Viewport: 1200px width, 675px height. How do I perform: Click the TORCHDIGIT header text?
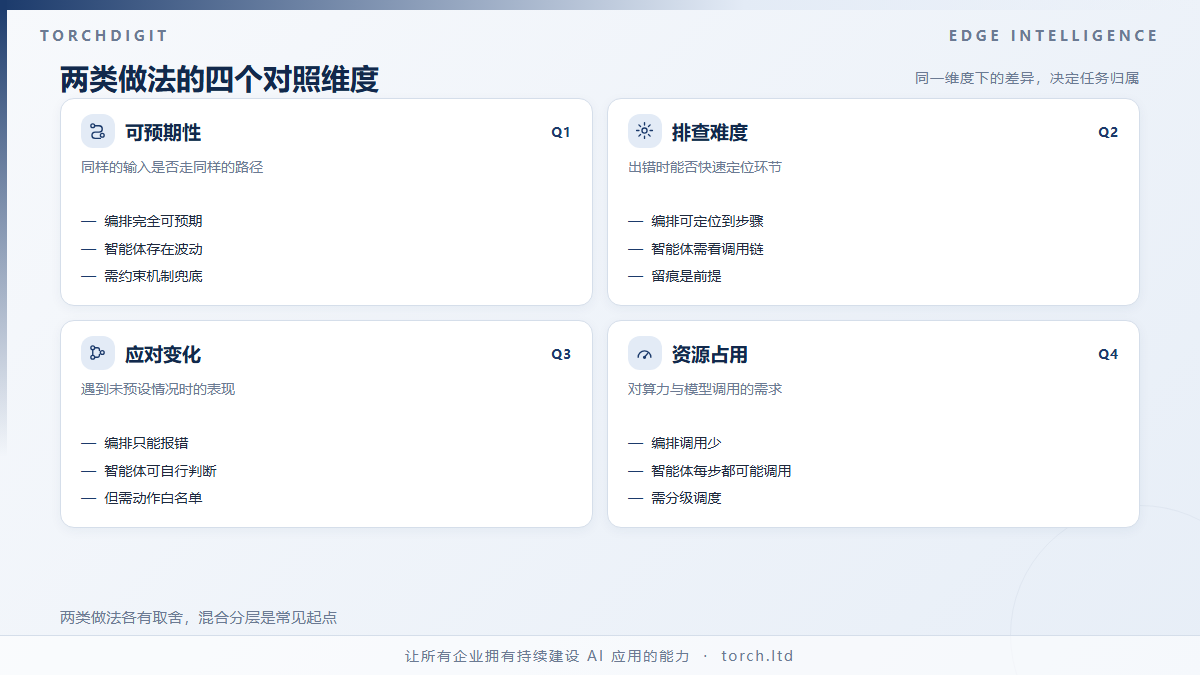[104, 36]
